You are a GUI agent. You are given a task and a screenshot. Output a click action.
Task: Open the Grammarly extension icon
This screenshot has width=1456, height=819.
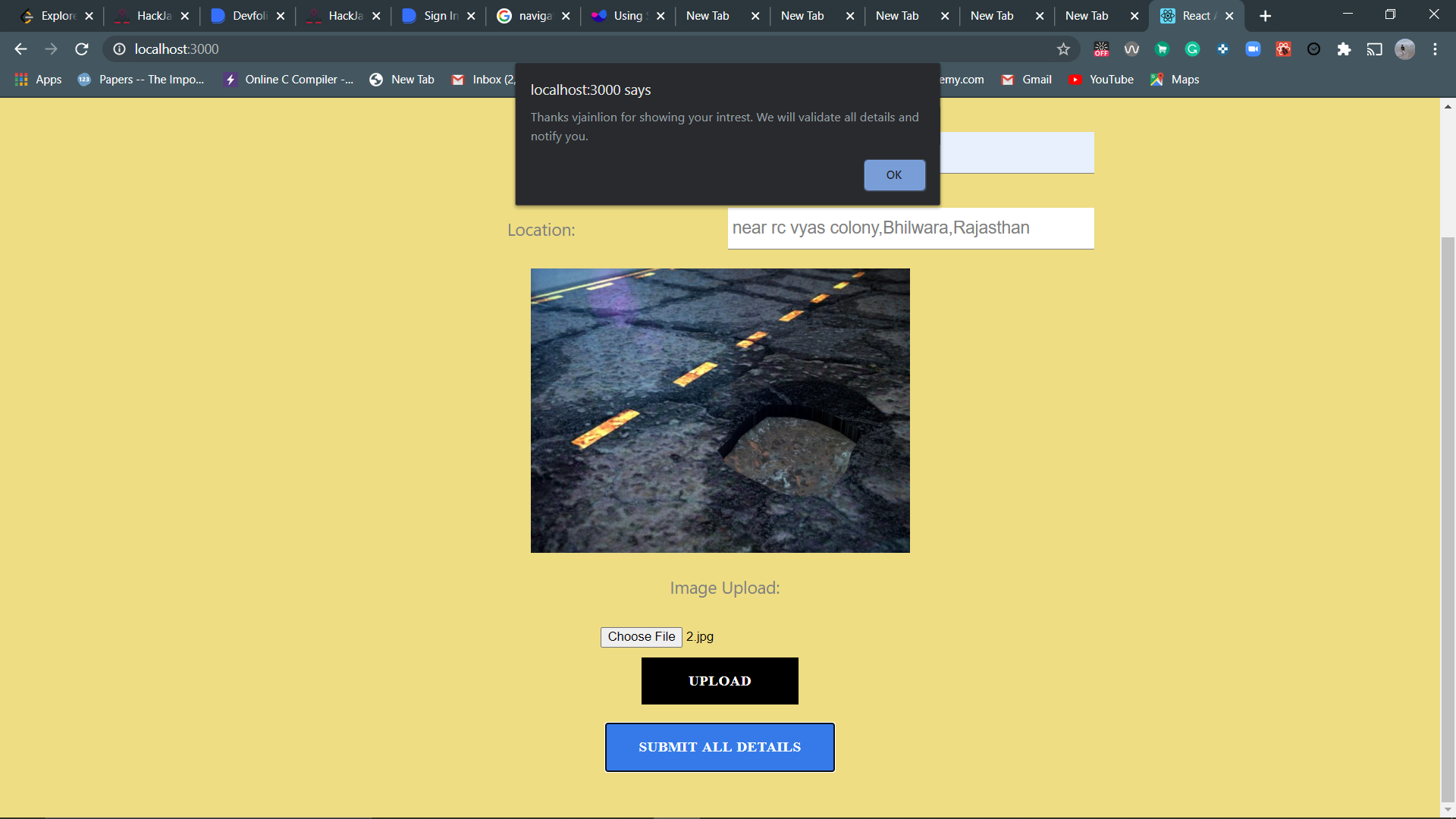(x=1192, y=49)
